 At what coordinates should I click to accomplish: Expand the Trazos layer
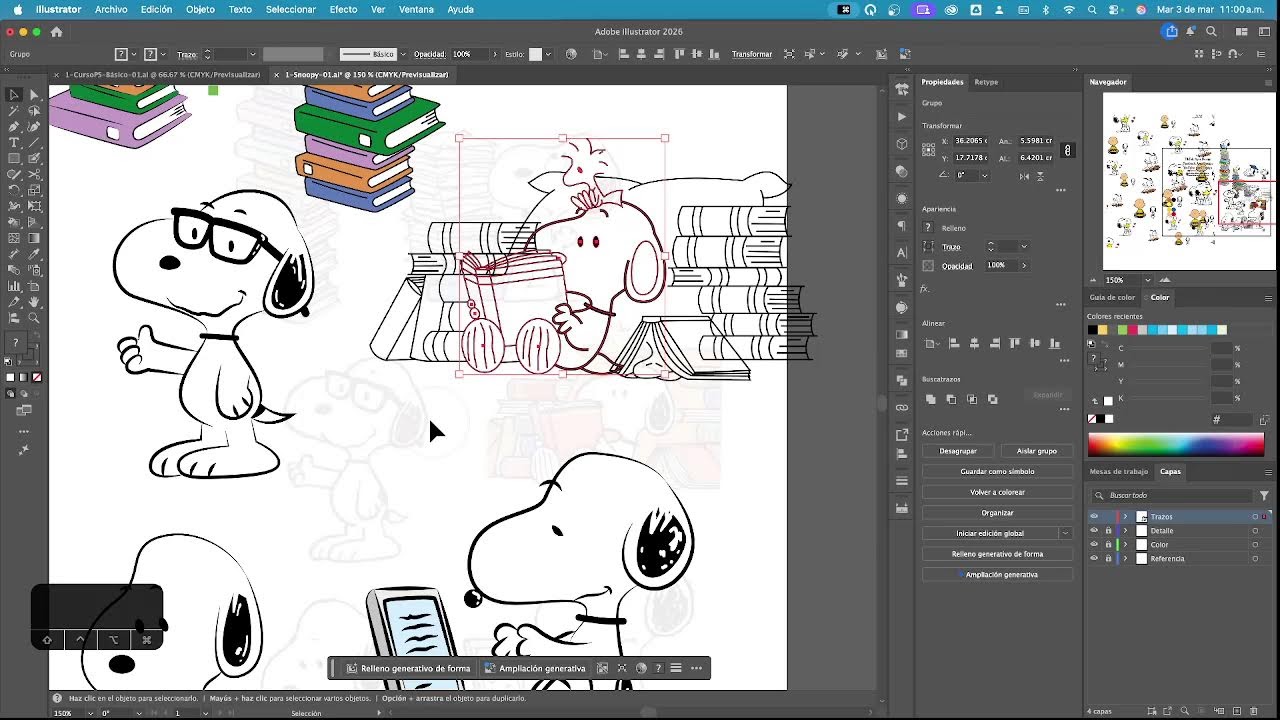[1125, 517]
